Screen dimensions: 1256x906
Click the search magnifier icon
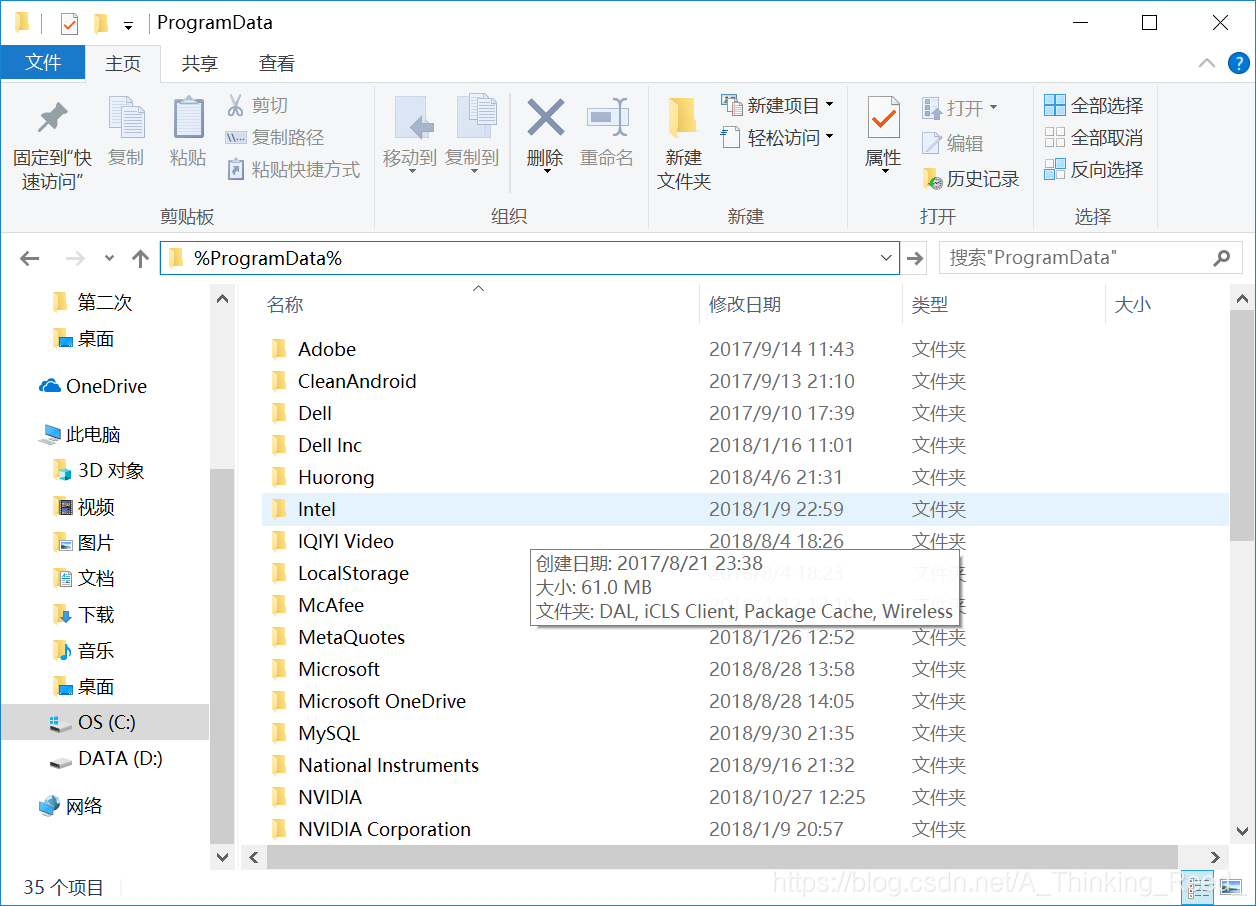pos(1221,257)
